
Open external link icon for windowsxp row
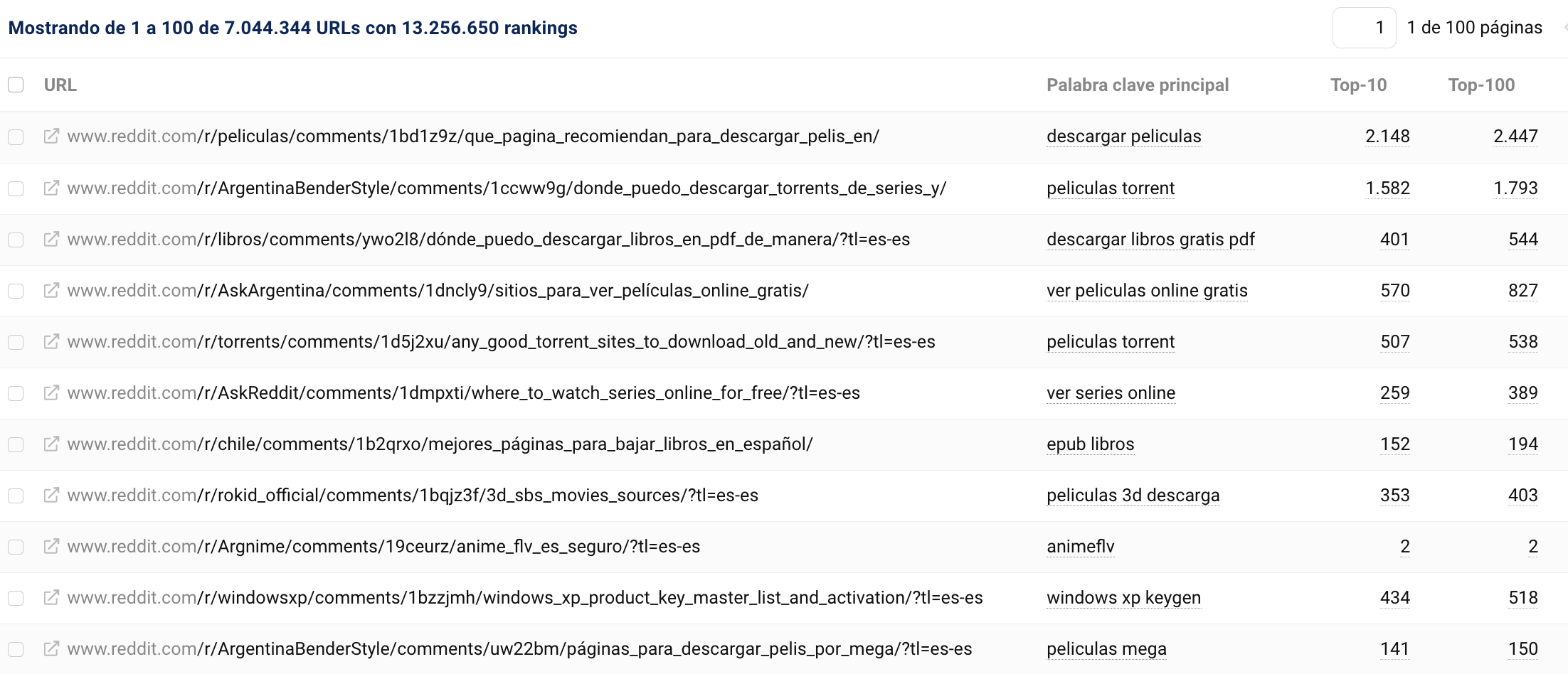(51, 597)
